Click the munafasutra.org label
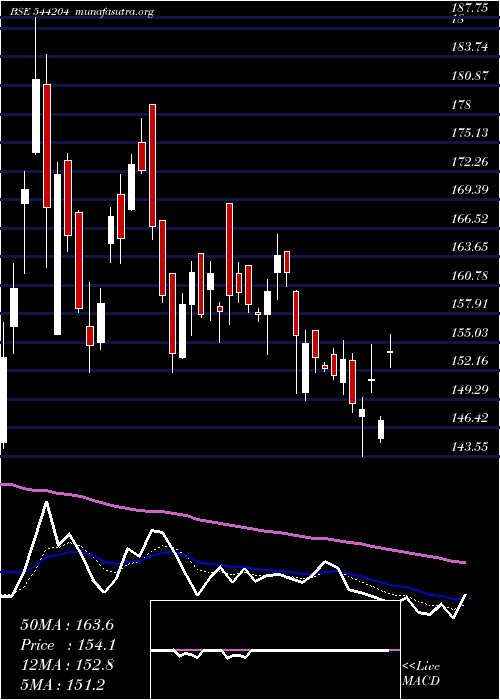This screenshot has height=700, width=500. click(115, 12)
